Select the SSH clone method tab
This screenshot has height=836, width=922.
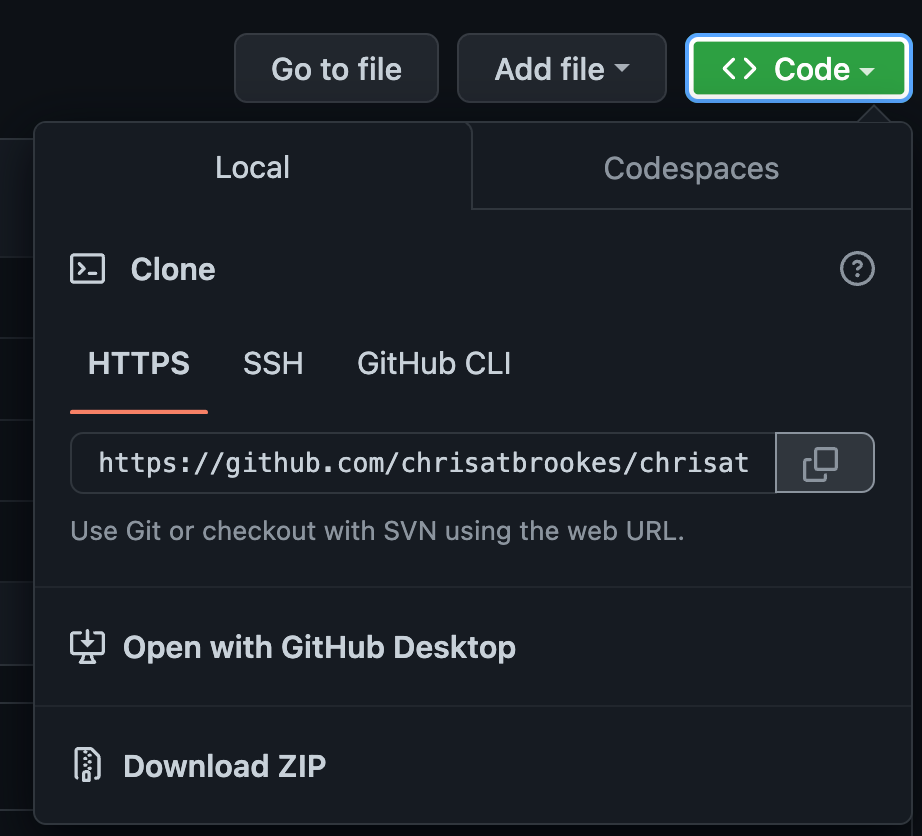273,364
